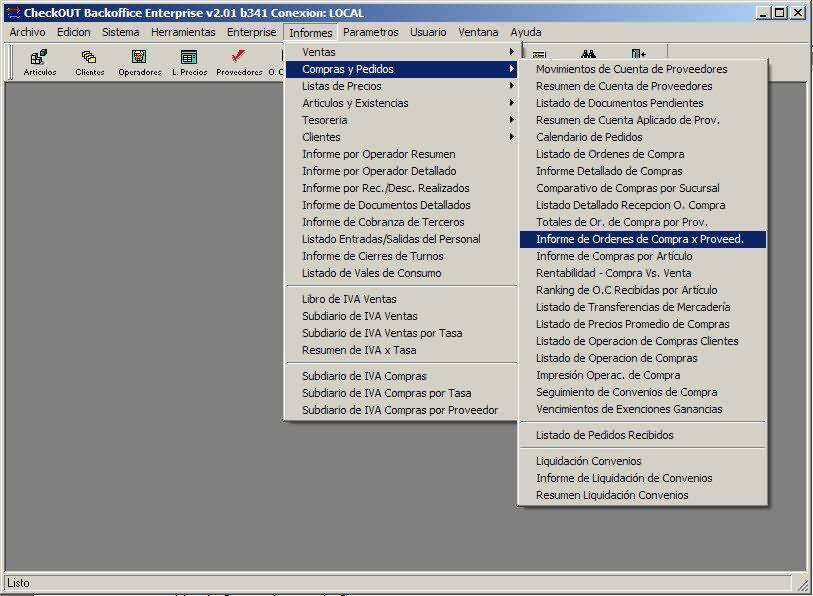This screenshot has width=813, height=596.
Task: Choose Subdiario de IVA Ventas
Action: click(x=401, y=316)
